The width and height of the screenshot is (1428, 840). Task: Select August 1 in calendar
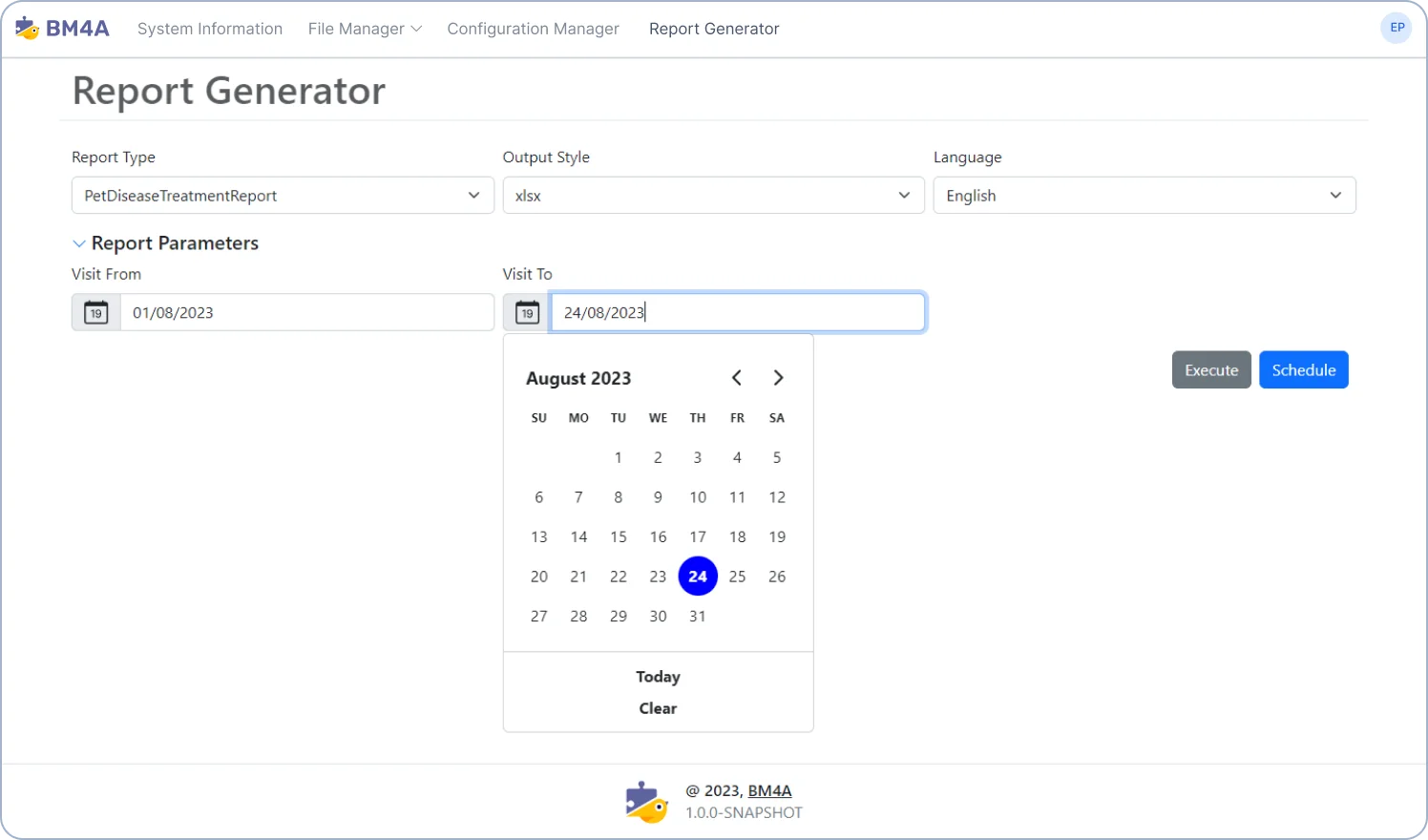click(x=619, y=457)
